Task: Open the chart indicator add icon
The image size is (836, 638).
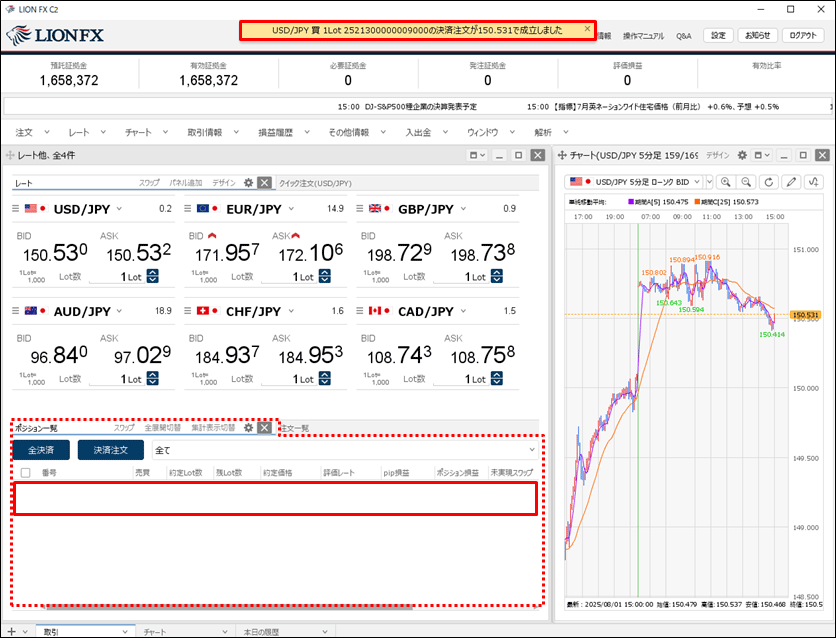Action: tap(813, 182)
